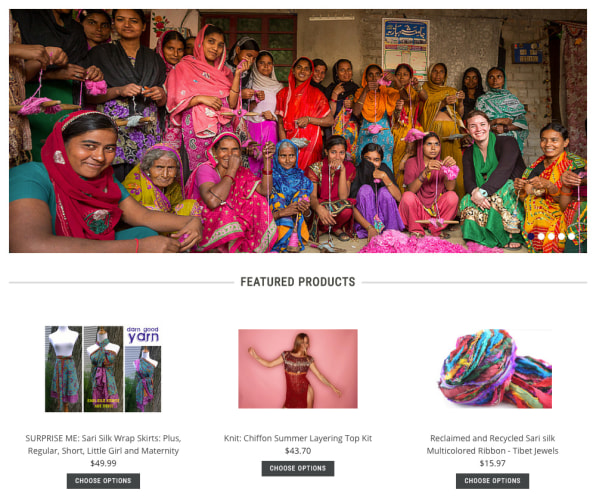Open SURPRISE ME Sari Silk Wrap Skirts link
596x499 pixels.
pos(103,444)
